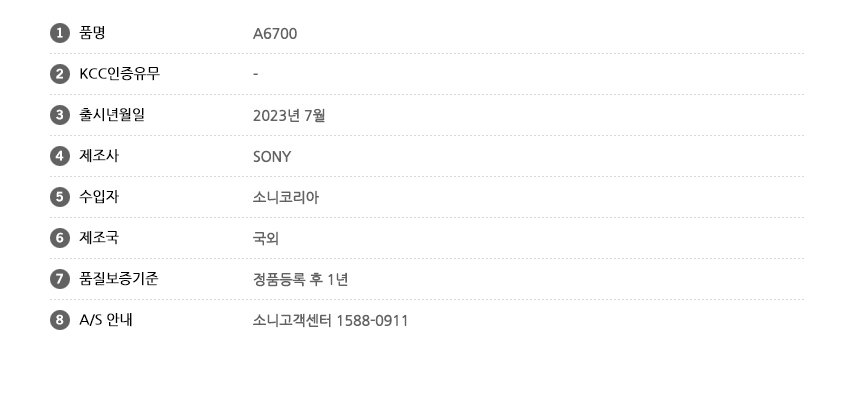The image size is (860, 405).
Task: Click the 국외 country value
Action: pyautogui.click(x=267, y=238)
